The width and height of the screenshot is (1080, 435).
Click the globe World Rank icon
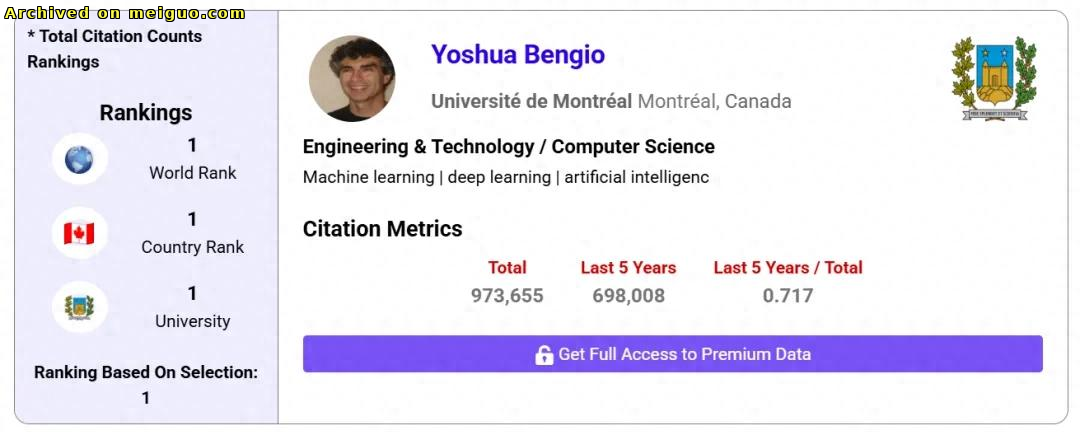click(x=79, y=159)
